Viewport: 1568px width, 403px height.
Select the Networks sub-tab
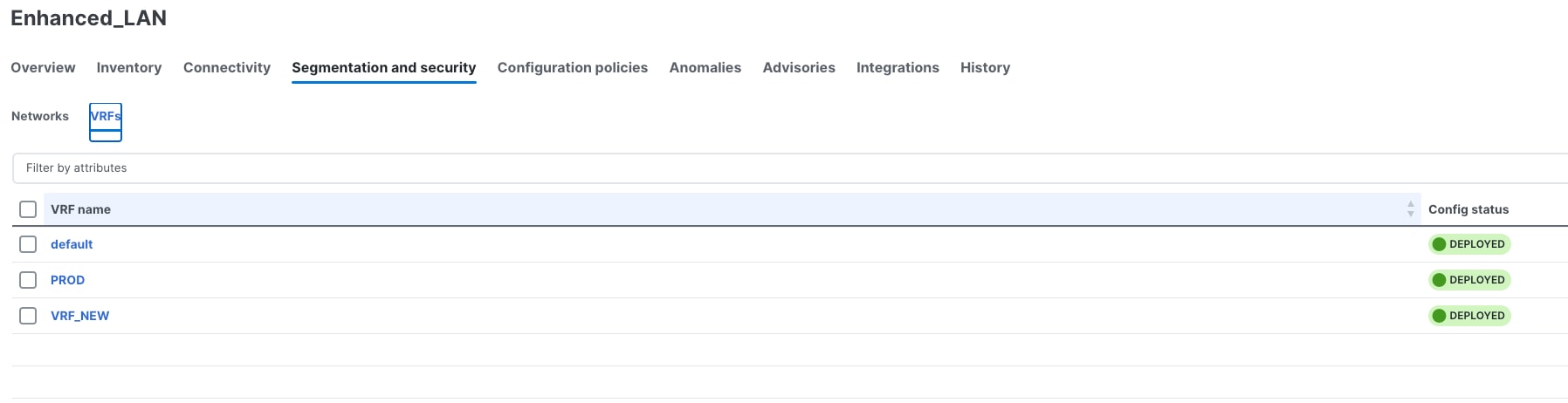point(40,116)
